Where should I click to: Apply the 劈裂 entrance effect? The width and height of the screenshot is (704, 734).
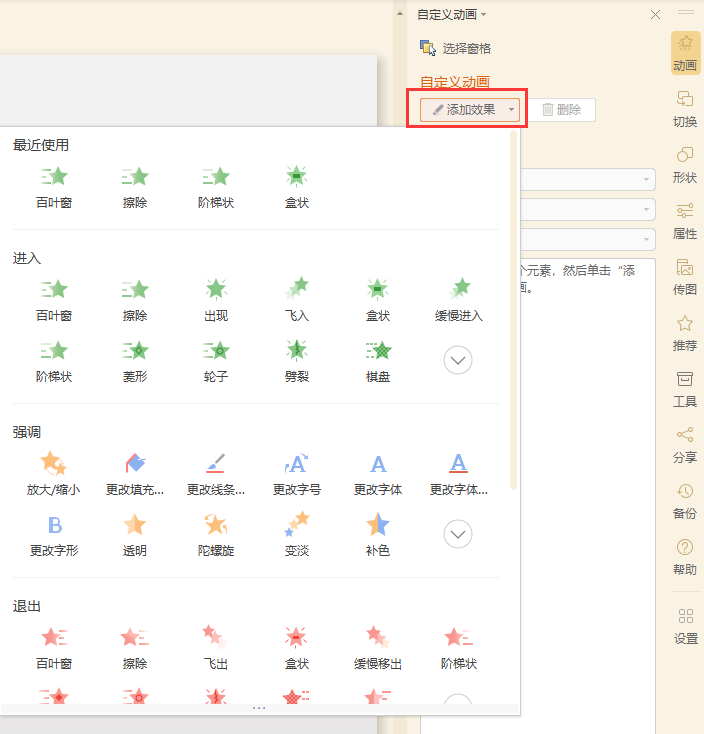[x=297, y=361]
